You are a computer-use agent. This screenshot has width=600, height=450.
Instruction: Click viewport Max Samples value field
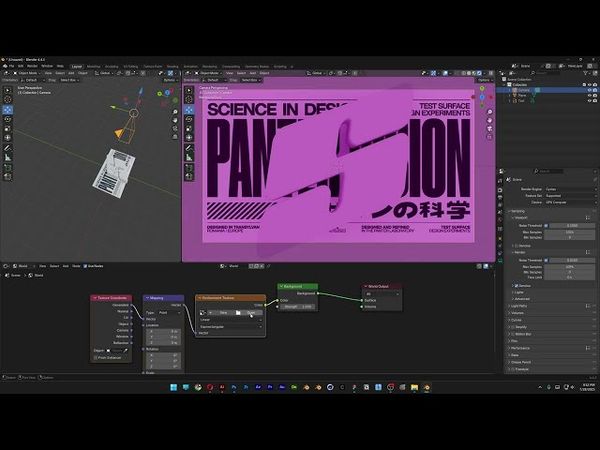(569, 232)
